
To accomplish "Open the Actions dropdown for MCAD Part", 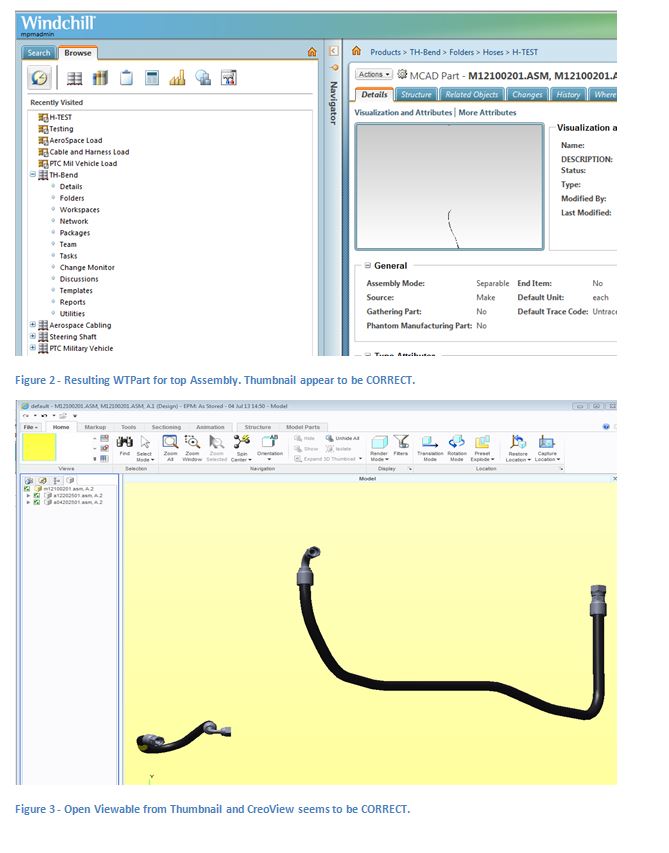I will click(x=374, y=75).
